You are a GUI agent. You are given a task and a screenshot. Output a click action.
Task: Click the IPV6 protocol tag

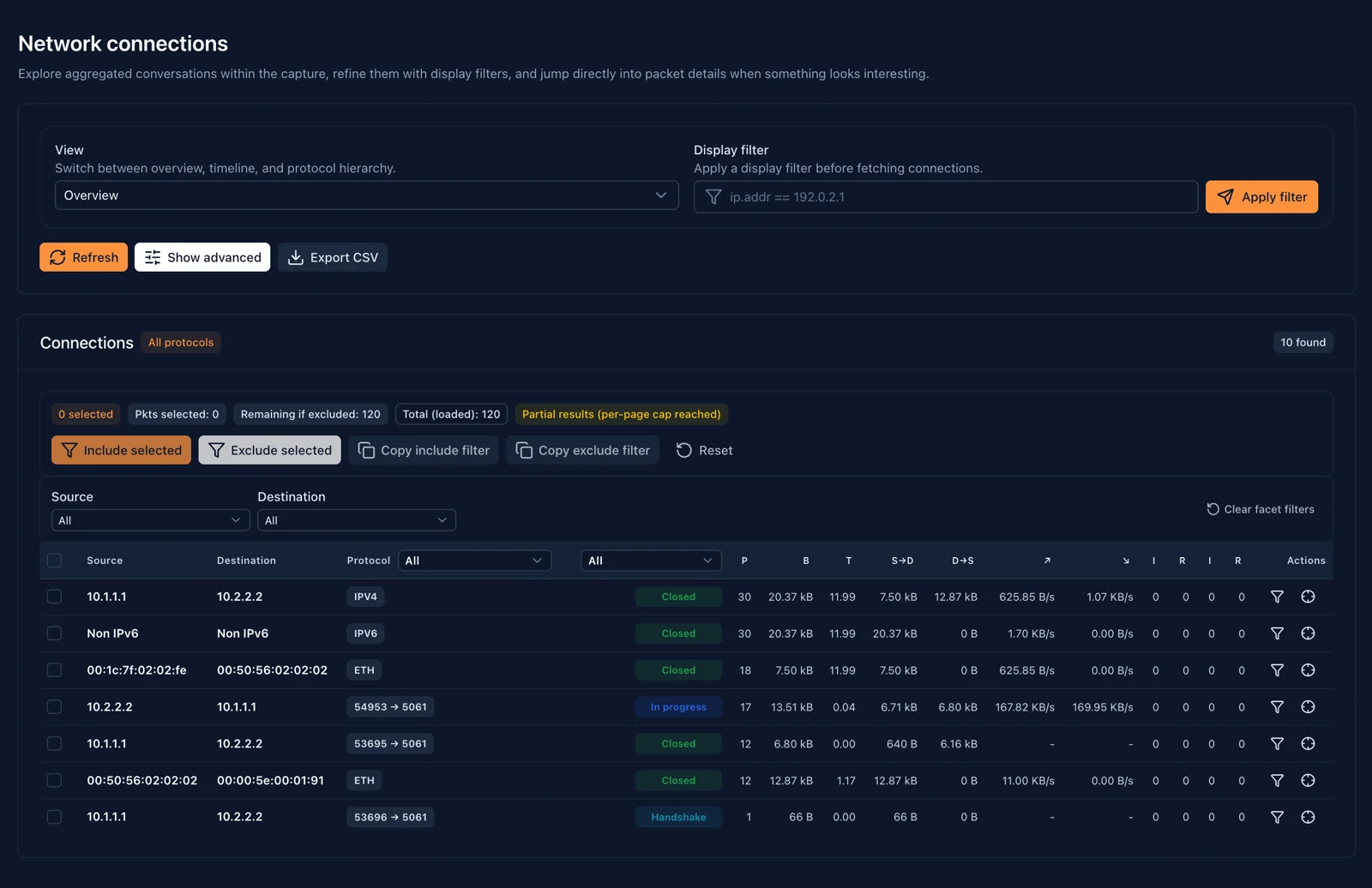(x=365, y=633)
